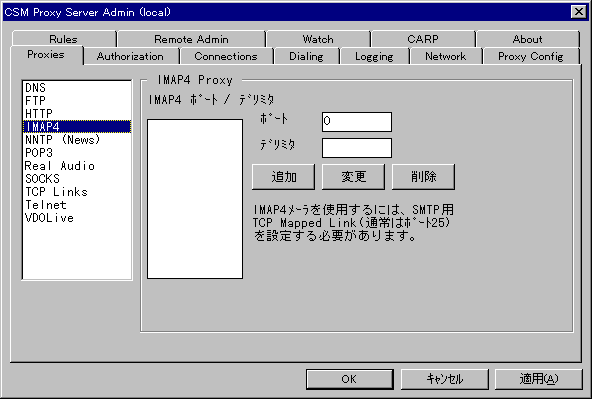The width and height of the screenshot is (592, 399).
Task: Open the Connections tab
Action: 226,56
